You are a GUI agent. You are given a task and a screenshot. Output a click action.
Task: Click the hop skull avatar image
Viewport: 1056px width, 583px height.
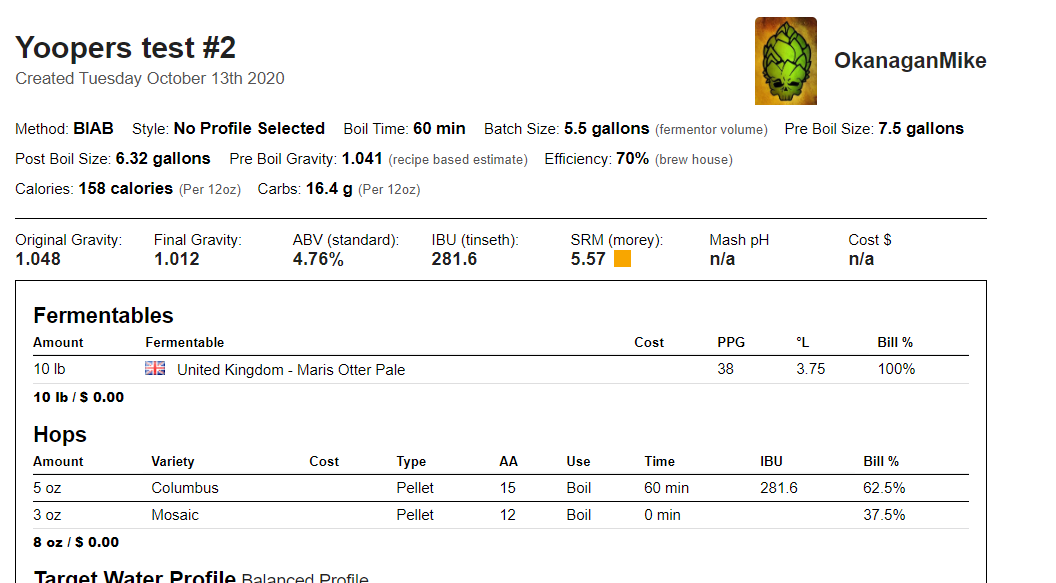click(785, 61)
